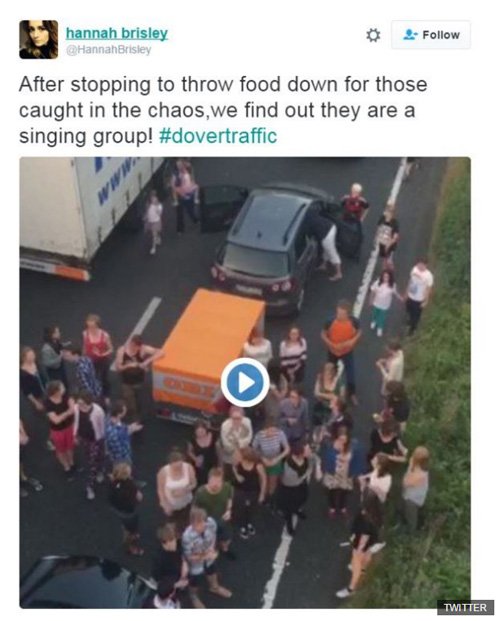Click the open car door in the video
The width and height of the screenshot is (500, 621).
(222, 208)
